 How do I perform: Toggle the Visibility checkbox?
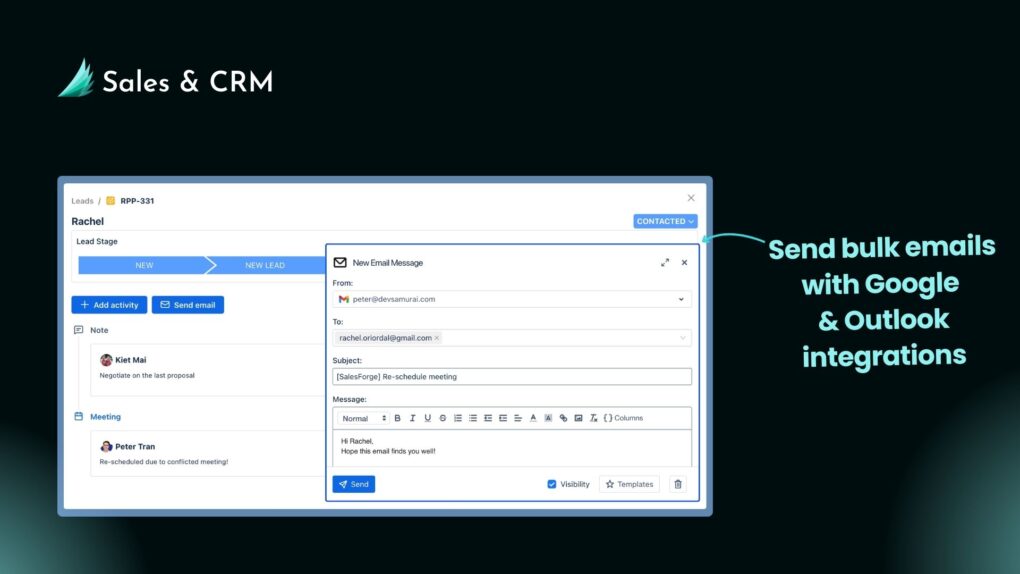click(x=552, y=484)
